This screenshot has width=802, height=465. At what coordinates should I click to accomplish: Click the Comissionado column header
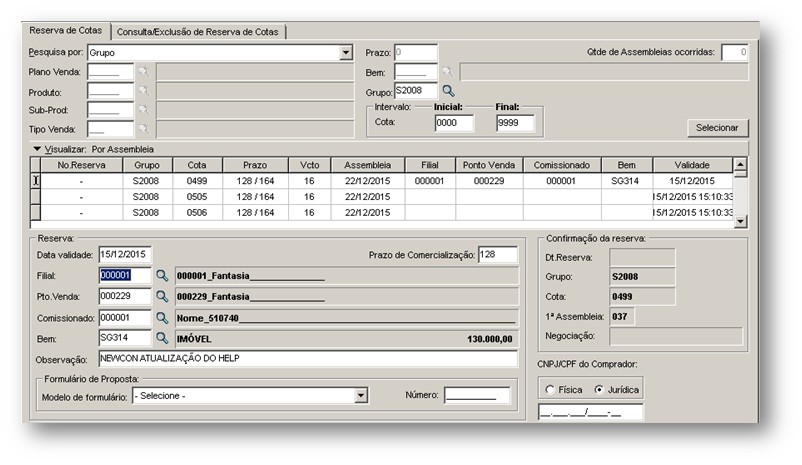[562, 165]
